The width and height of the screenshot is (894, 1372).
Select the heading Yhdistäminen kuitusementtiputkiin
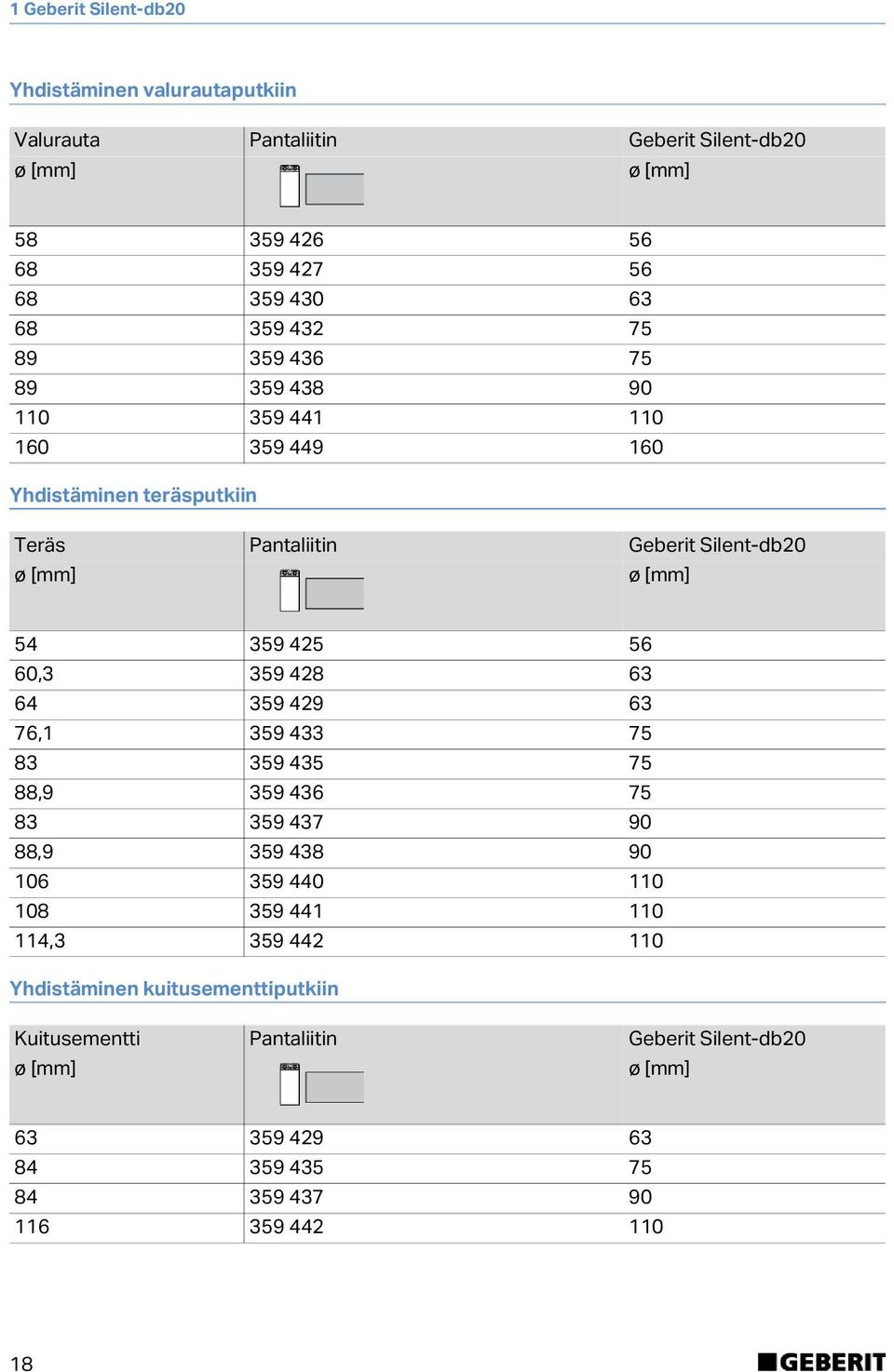tap(174, 989)
